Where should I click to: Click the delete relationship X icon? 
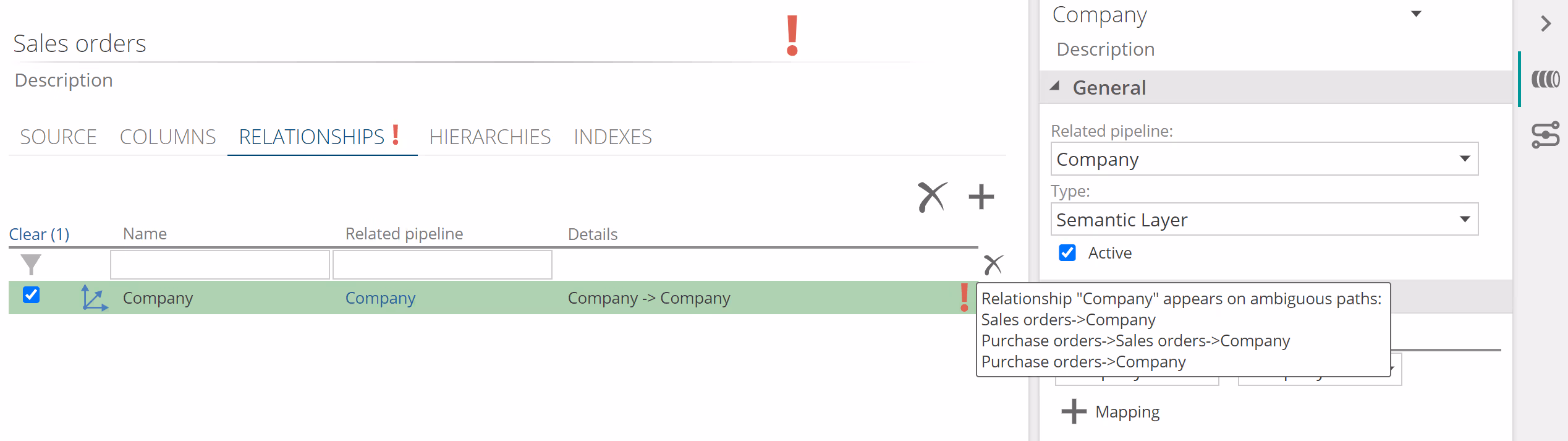pos(932,197)
